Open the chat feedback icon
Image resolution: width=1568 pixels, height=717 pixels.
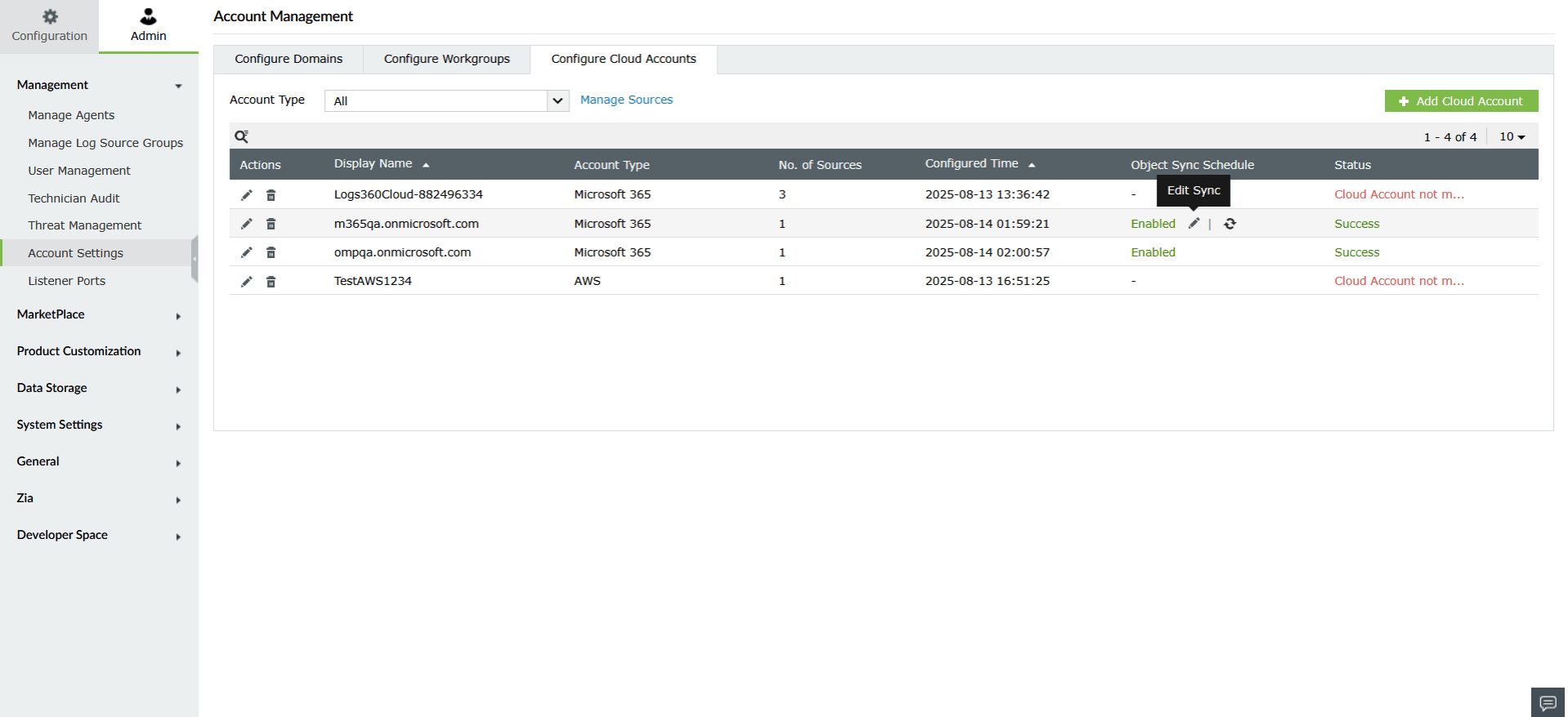[x=1548, y=702]
